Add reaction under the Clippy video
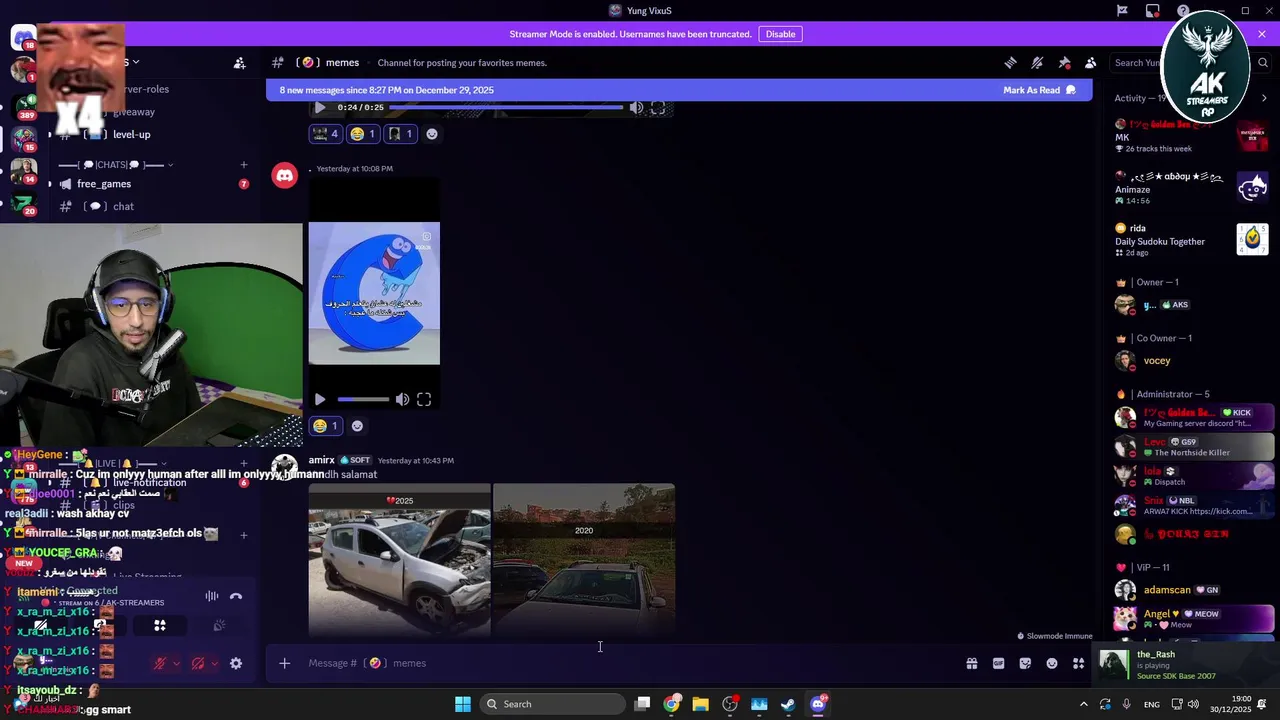Viewport: 1280px width, 720px height. [x=357, y=426]
